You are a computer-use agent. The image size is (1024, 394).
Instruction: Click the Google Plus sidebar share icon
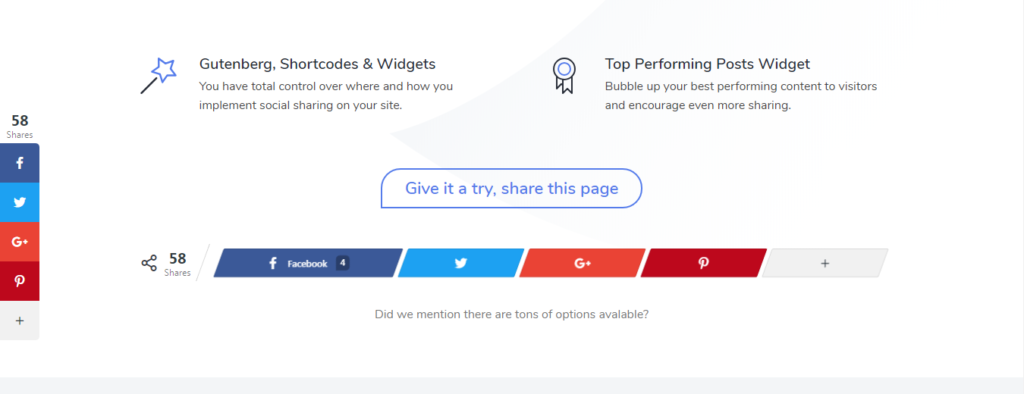[x=20, y=242]
